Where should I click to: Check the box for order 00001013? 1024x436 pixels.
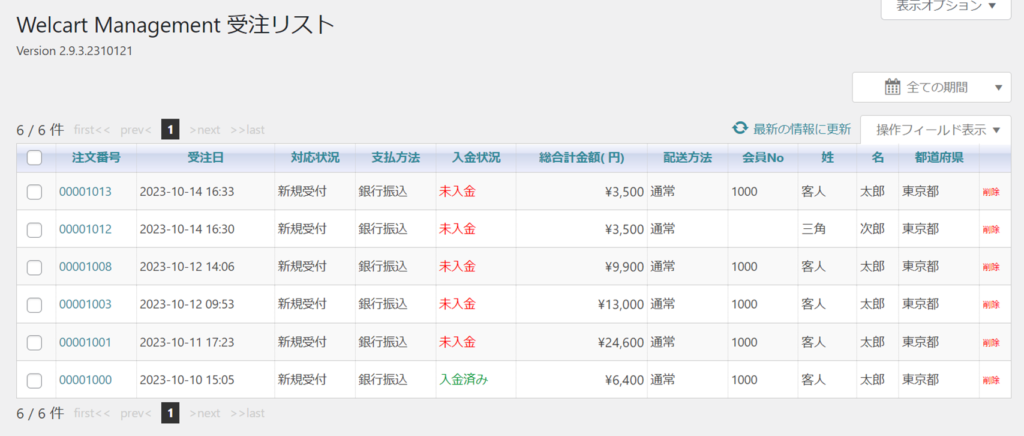click(34, 192)
